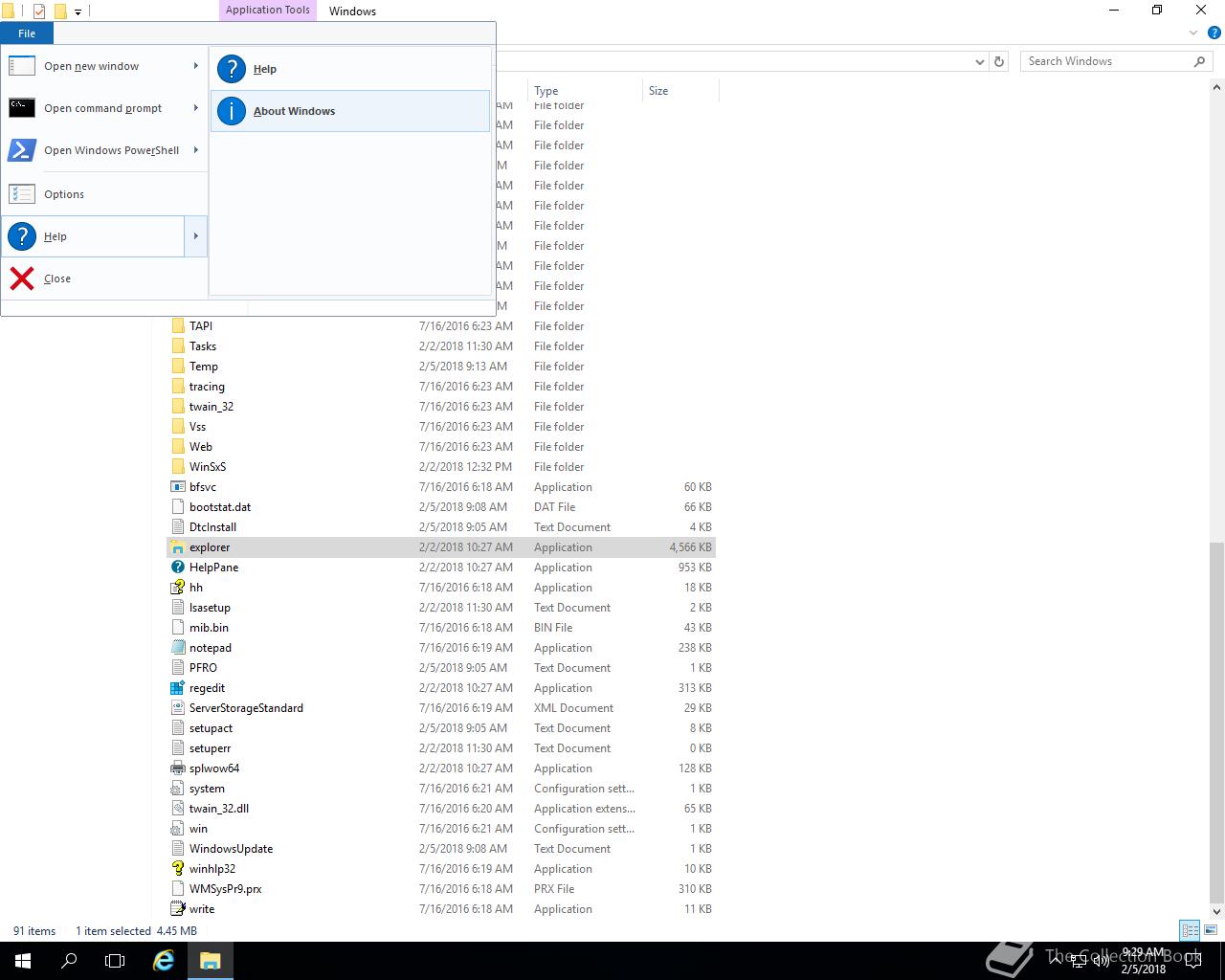The height and width of the screenshot is (980, 1225).
Task: Expand Open command prompt submenu arrow
Action: 195,108
